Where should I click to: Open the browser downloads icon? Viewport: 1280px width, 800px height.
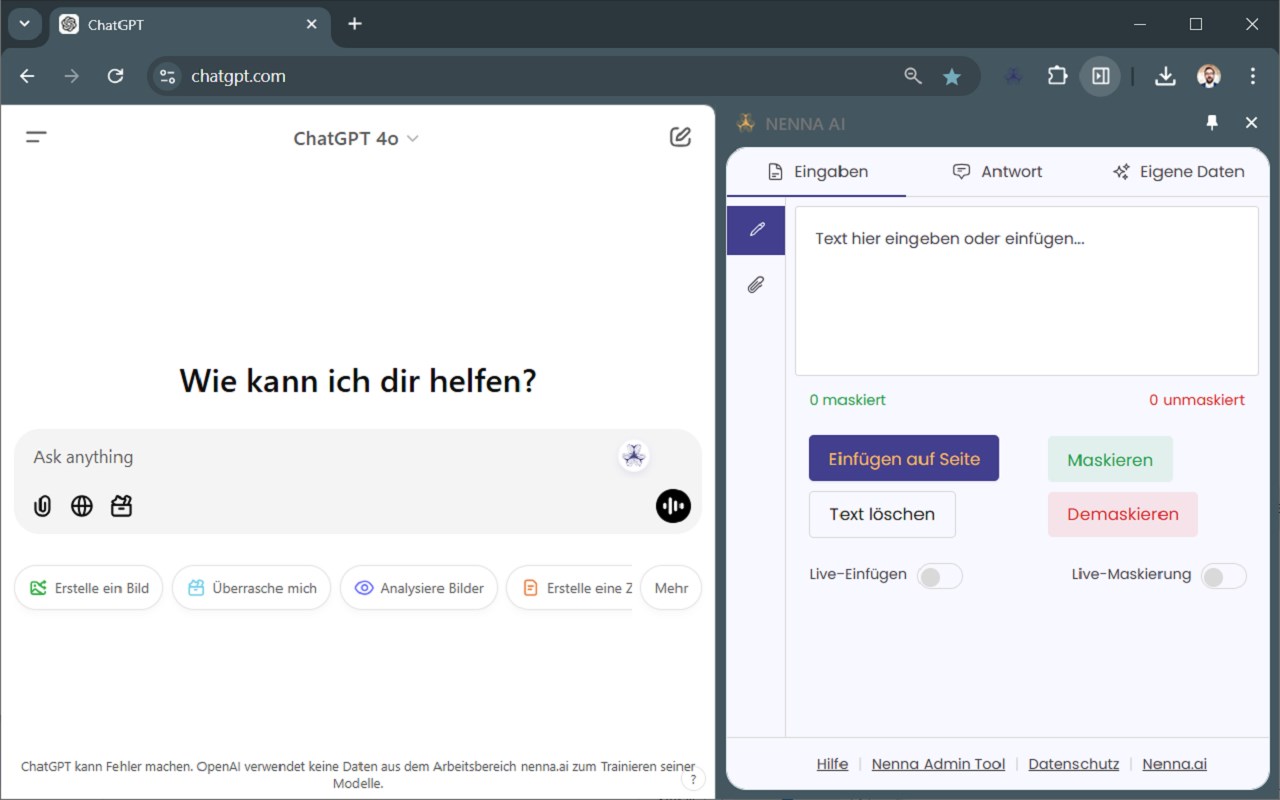1165,76
